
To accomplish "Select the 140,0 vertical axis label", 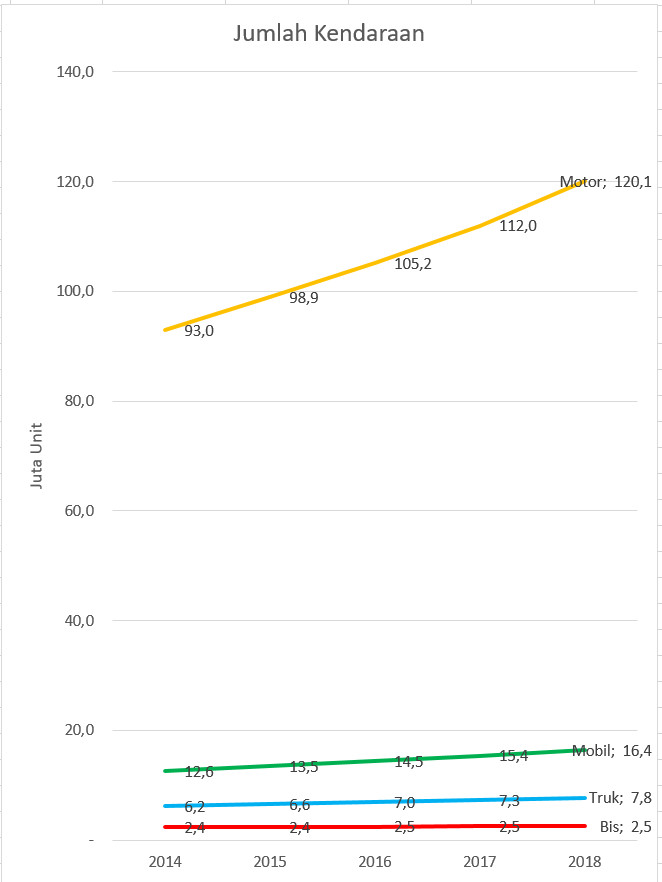I will click(x=76, y=72).
